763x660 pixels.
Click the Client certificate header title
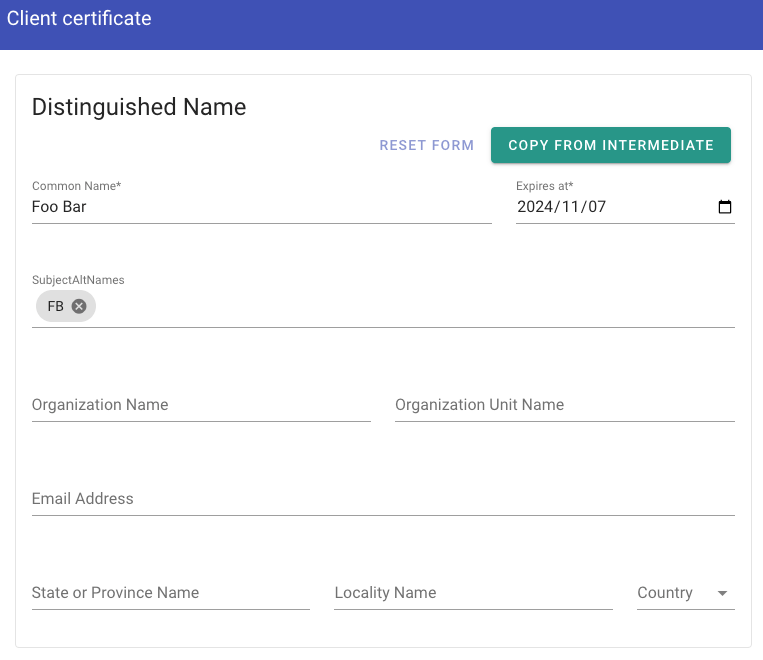pos(79,18)
